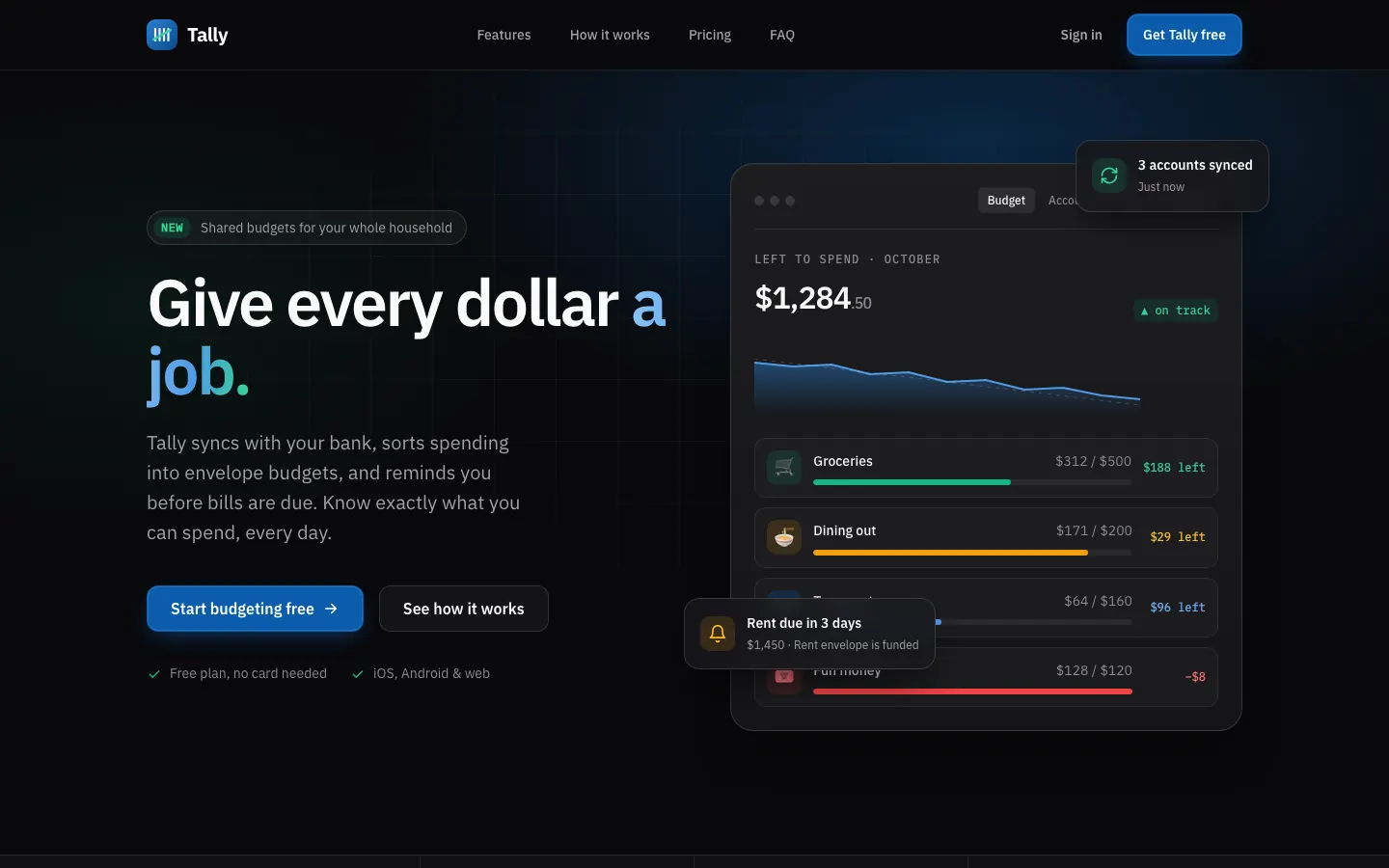Click the green sync icon in accounts synced card
Screen dimensions: 1389x868
tap(1109, 176)
